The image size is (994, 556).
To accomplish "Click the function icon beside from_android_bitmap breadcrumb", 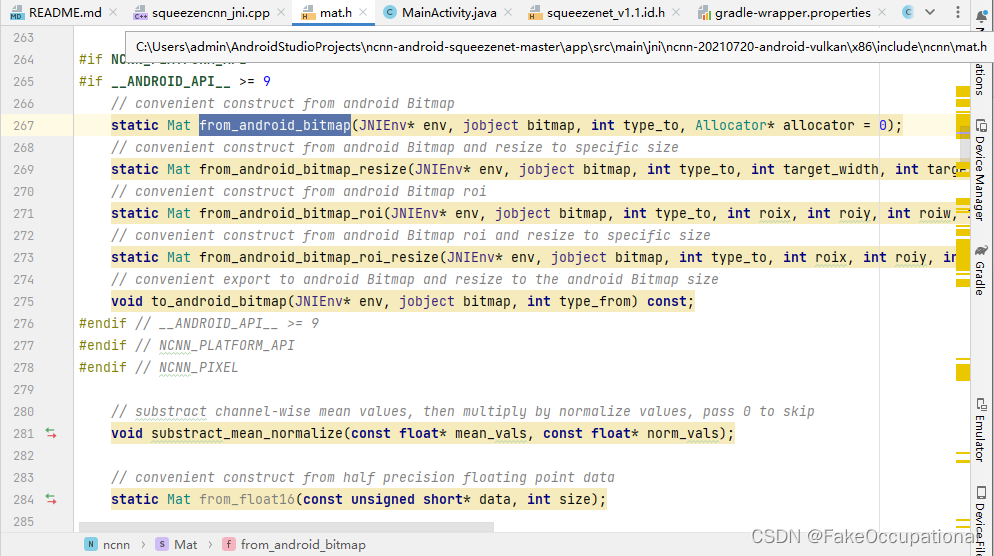I will [229, 544].
